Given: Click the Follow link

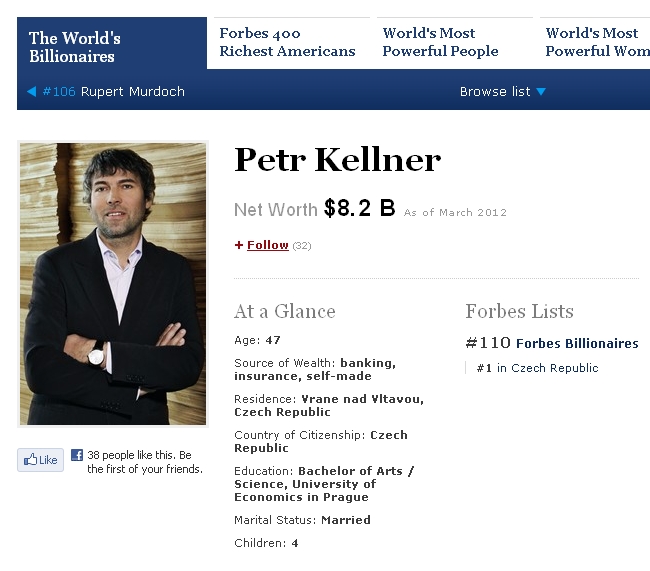Looking at the screenshot, I should click(x=267, y=245).
